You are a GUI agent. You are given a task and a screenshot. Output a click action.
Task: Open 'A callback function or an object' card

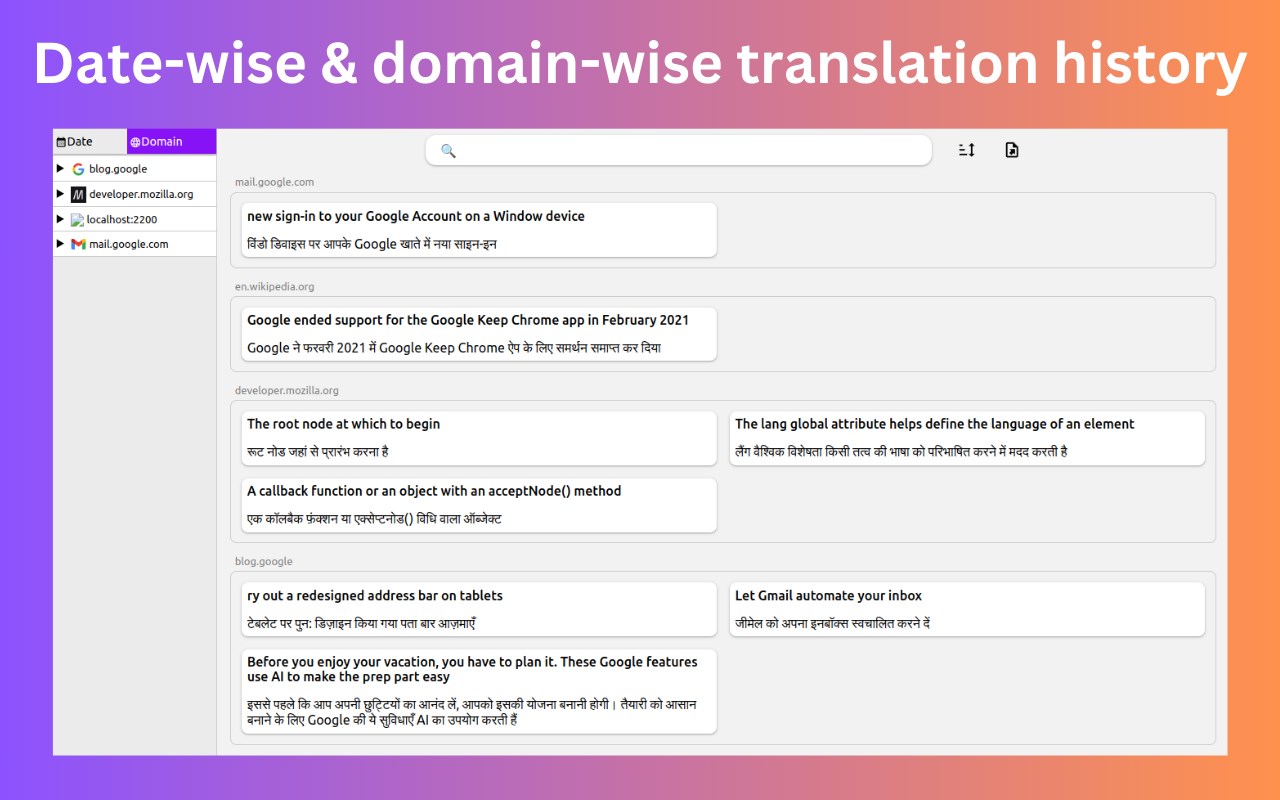point(479,505)
